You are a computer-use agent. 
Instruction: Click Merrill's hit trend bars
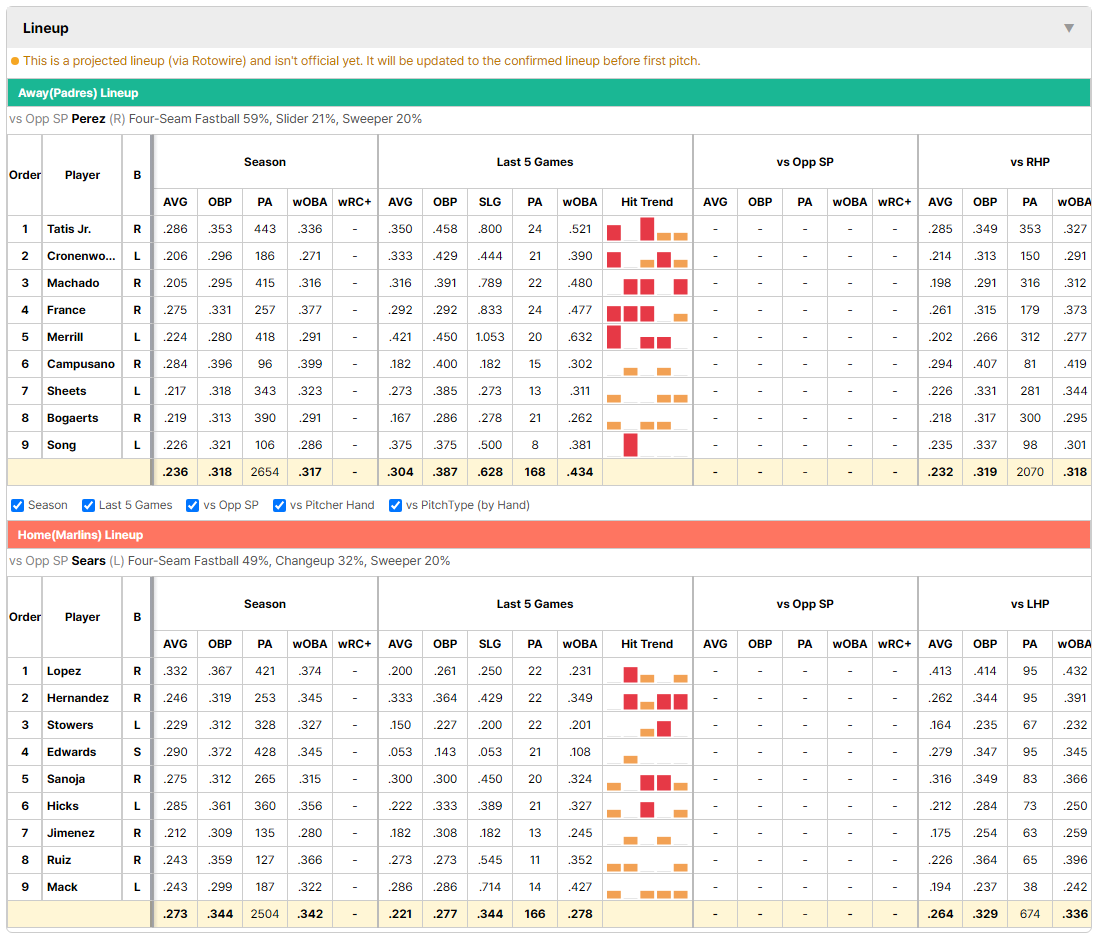(x=647, y=337)
